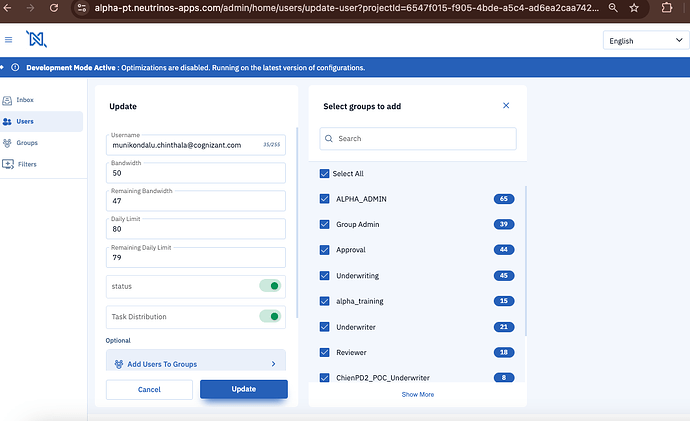Open the Groups menu item
This screenshot has width=690, height=421.
(27, 143)
